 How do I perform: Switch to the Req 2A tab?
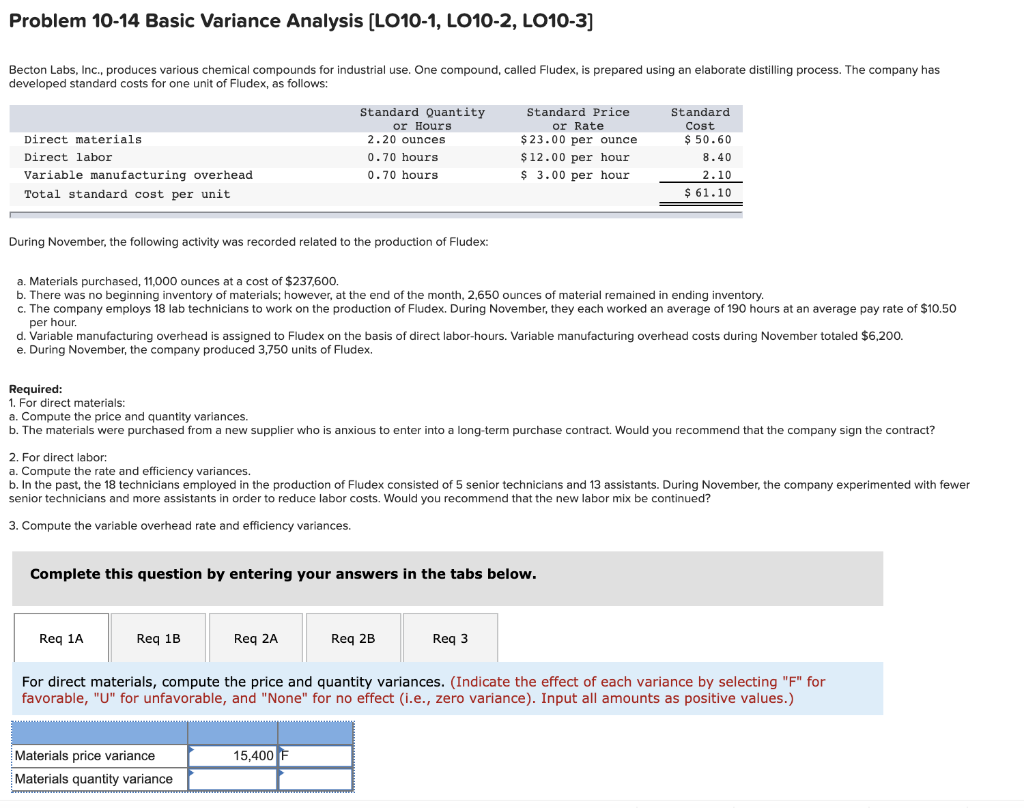coord(255,637)
